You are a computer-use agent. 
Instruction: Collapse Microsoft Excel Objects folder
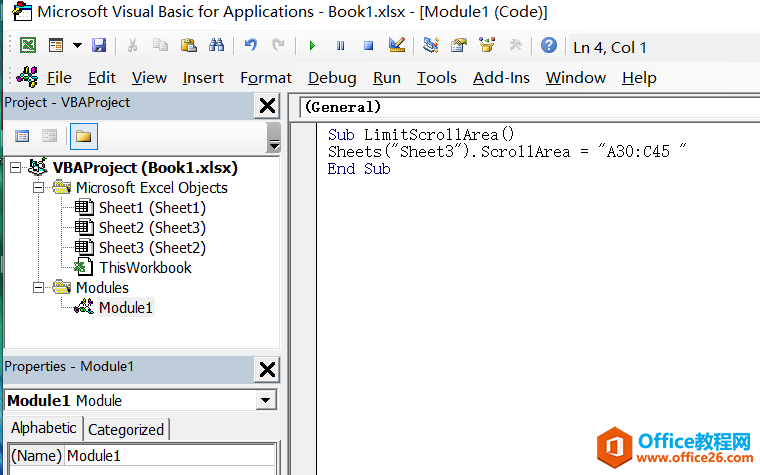click(38, 188)
